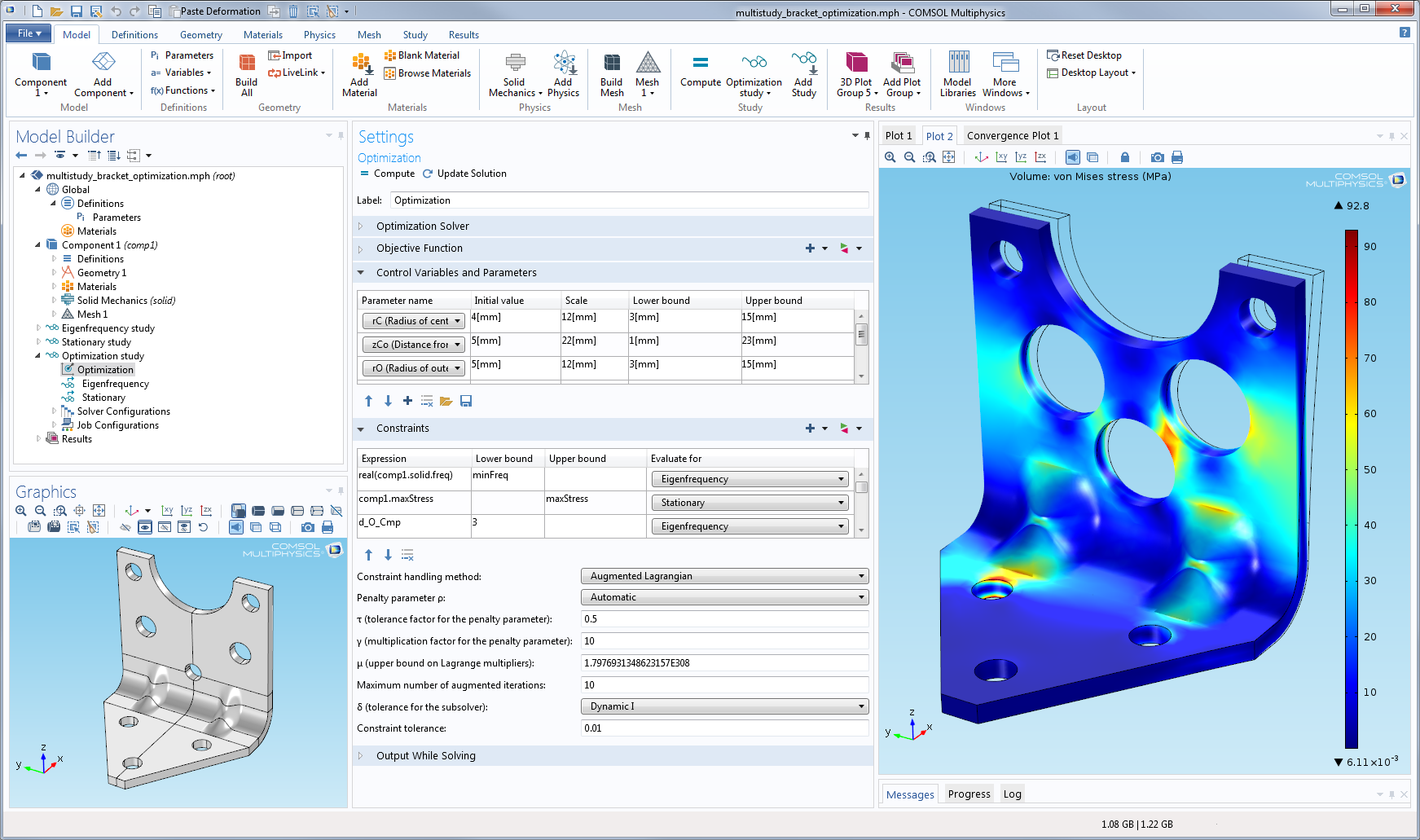Open Penalty parameter dropdown
This screenshot has height=840, width=1420.
[x=724, y=597]
